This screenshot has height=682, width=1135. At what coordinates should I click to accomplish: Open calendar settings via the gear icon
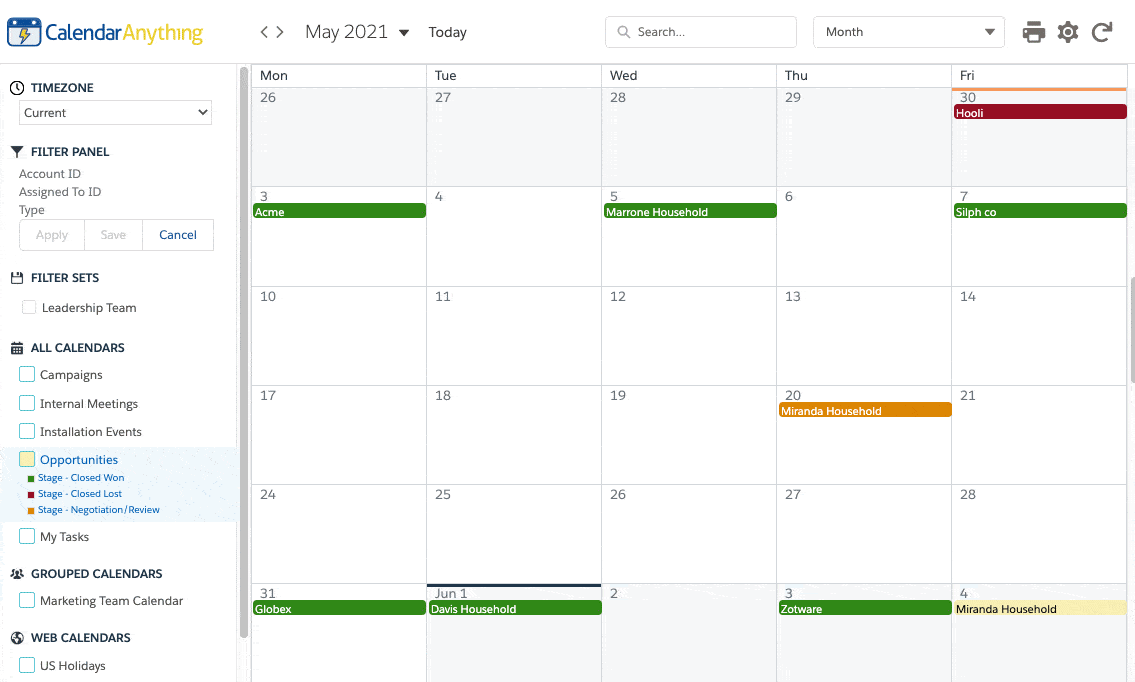click(1067, 32)
